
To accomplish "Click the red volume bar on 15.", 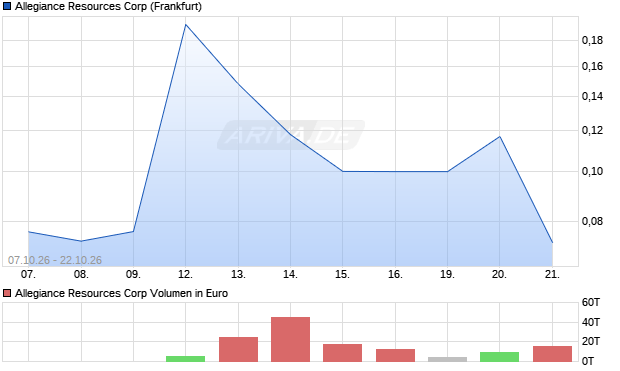I will point(342,353).
